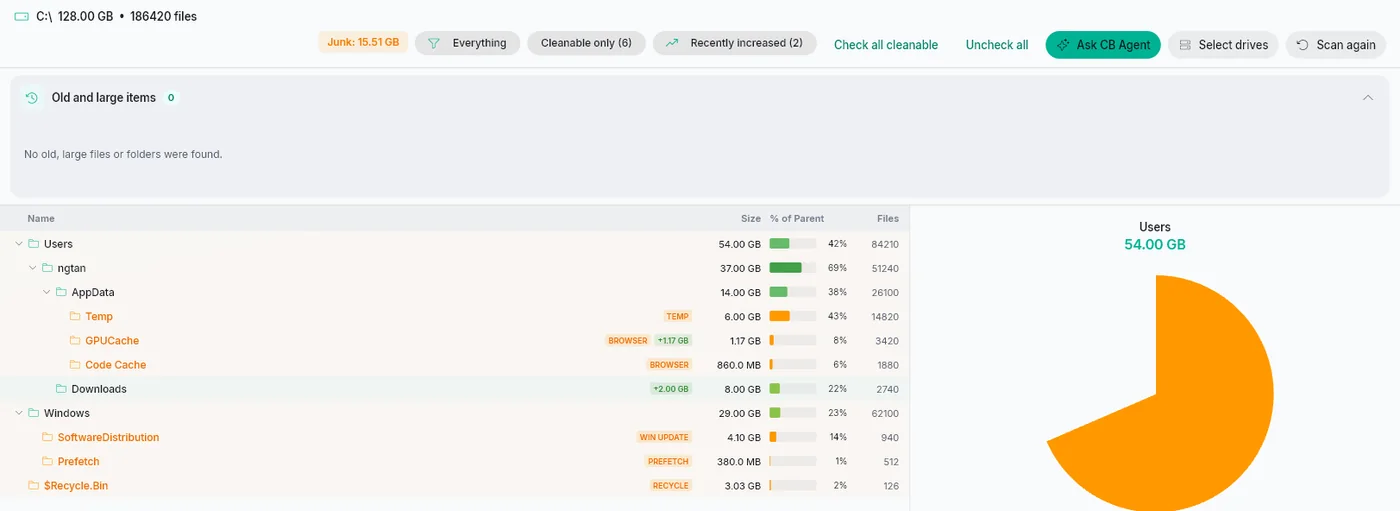The height and width of the screenshot is (511, 1400).
Task: Collapse the Users tree node
Action: point(19,244)
